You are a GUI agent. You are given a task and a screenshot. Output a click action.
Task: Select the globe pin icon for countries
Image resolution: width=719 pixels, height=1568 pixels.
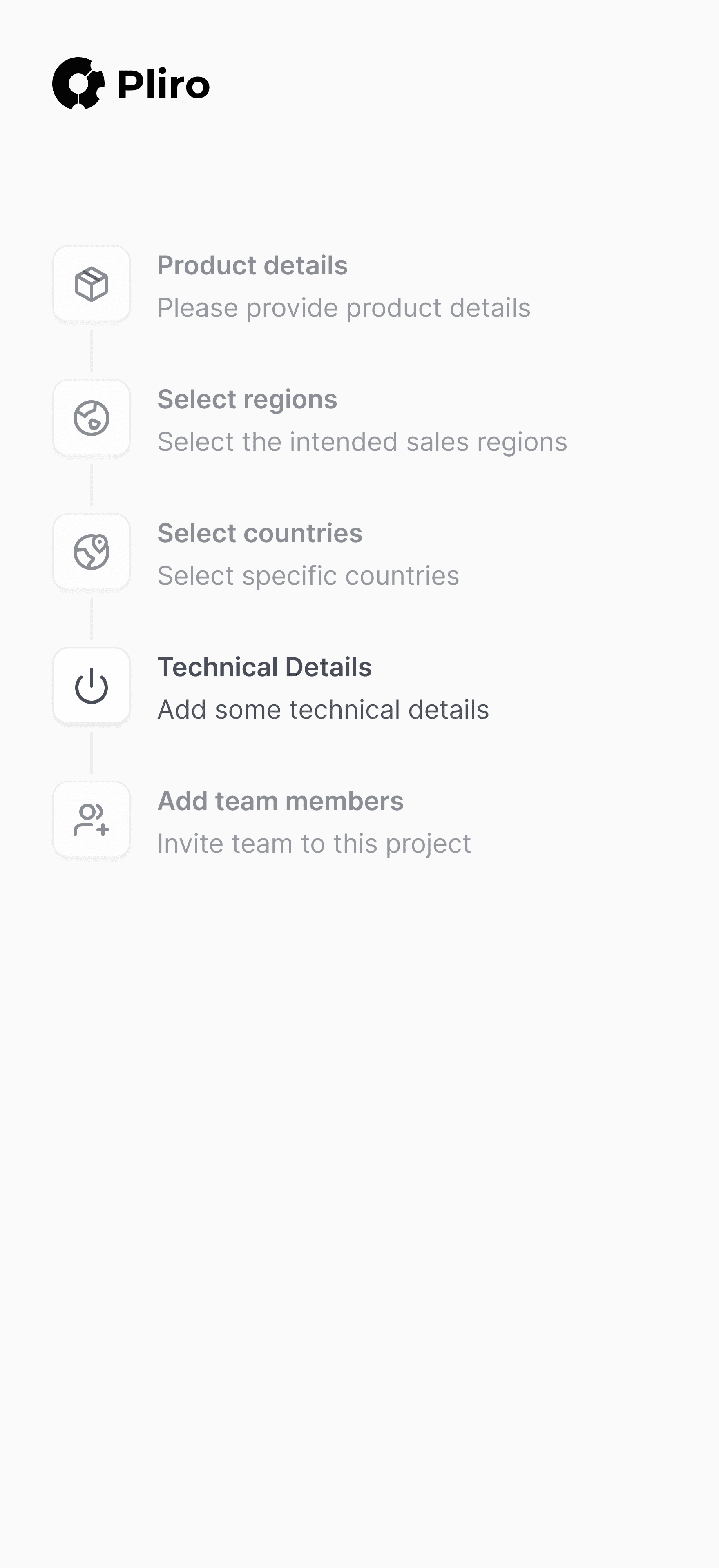(92, 552)
